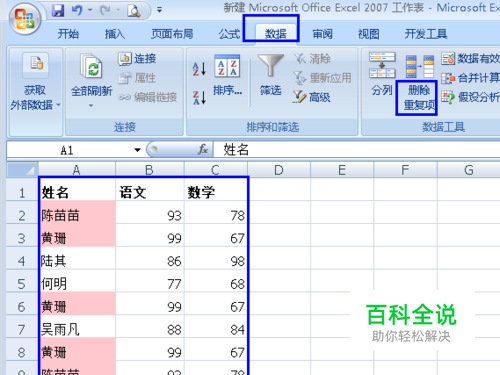Click the Select All corner button
The width and height of the screenshot is (500, 375).
pos(23,170)
